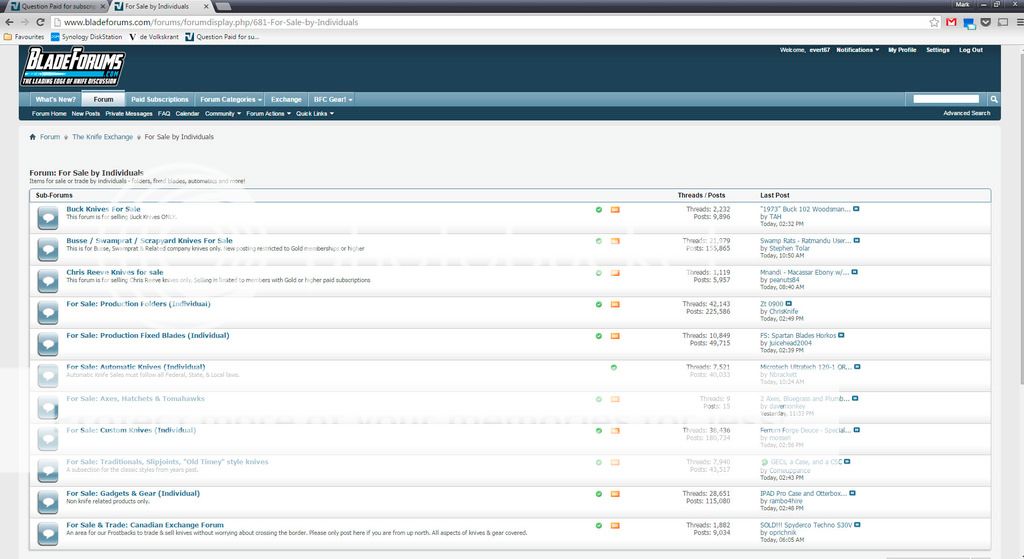
Task: Click RSS icon for Canadian Exchange Forum
Action: 615,525
